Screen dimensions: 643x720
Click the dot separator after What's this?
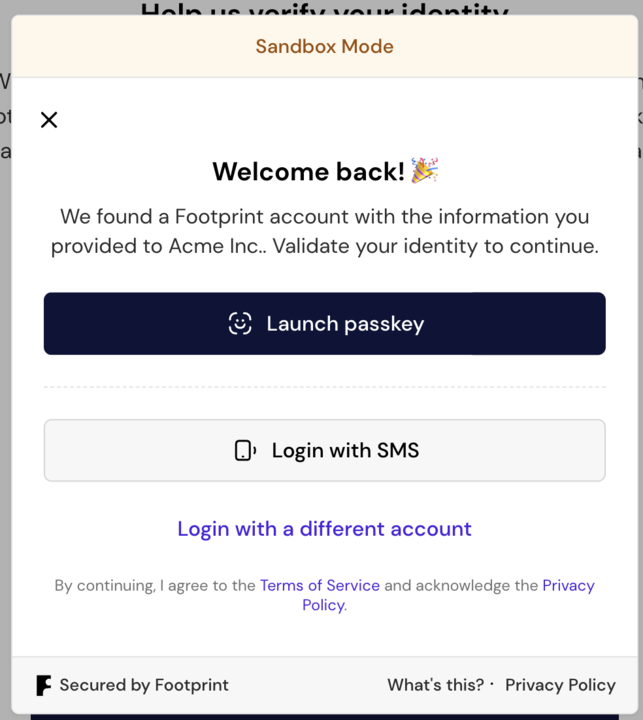(492, 684)
